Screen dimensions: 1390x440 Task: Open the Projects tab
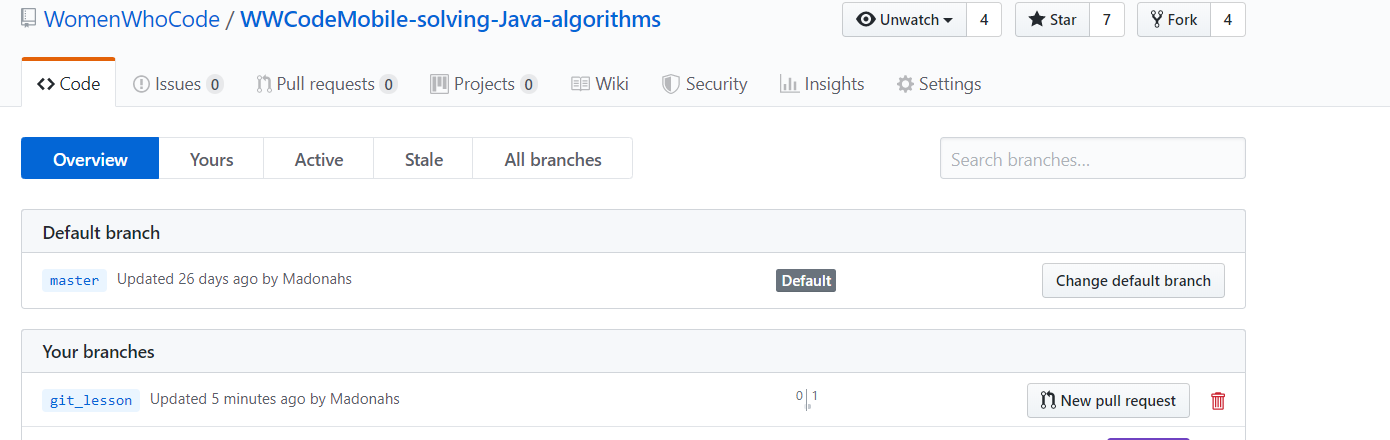[484, 84]
